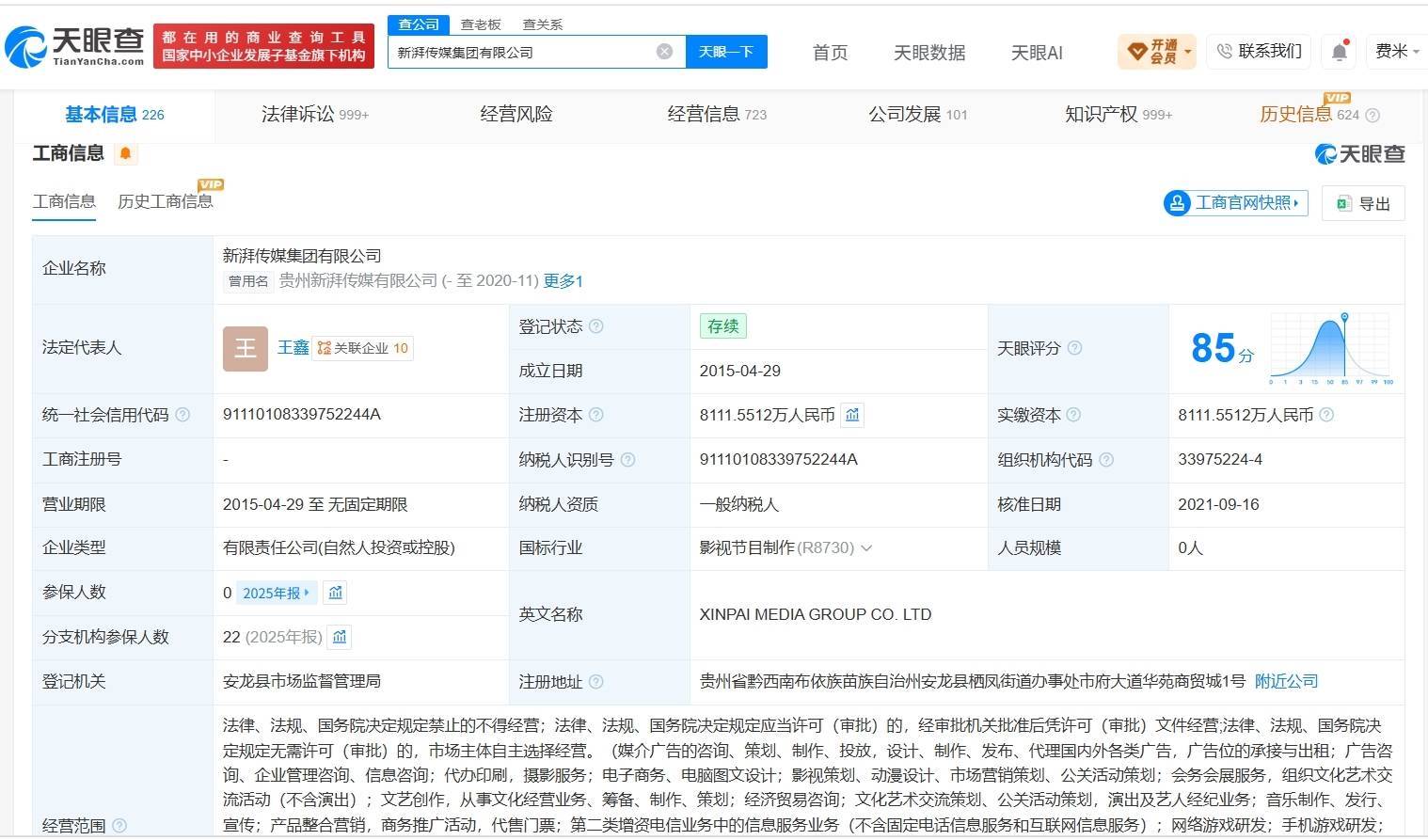Select the 历史工商信息 sub-tab
1428x840 pixels.
[x=166, y=201]
